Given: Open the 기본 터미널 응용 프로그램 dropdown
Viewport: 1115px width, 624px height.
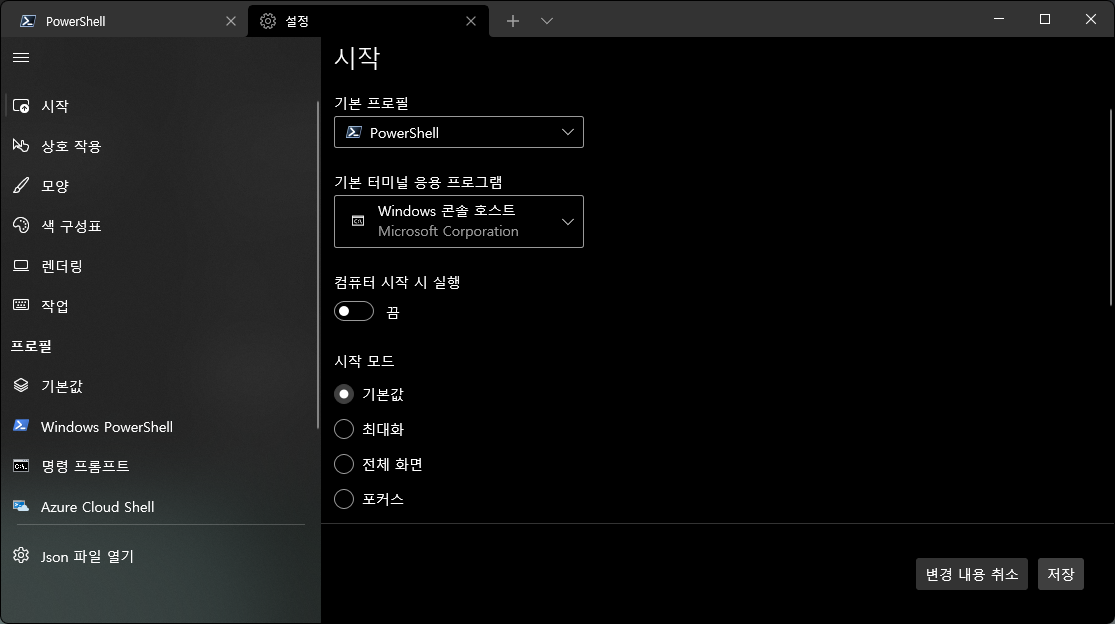Looking at the screenshot, I should pyautogui.click(x=459, y=221).
